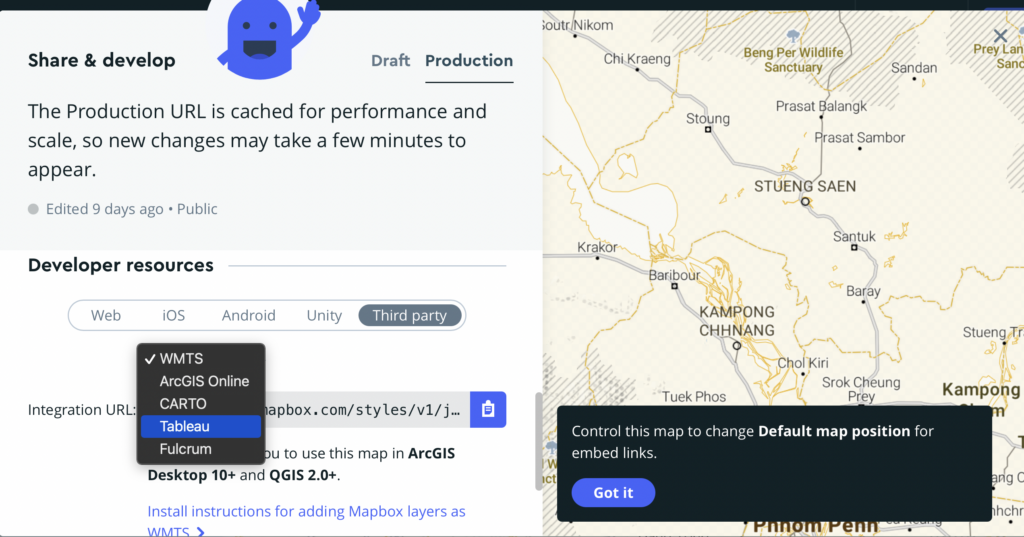Choose Fulcrum in the dropdown list

(200, 449)
